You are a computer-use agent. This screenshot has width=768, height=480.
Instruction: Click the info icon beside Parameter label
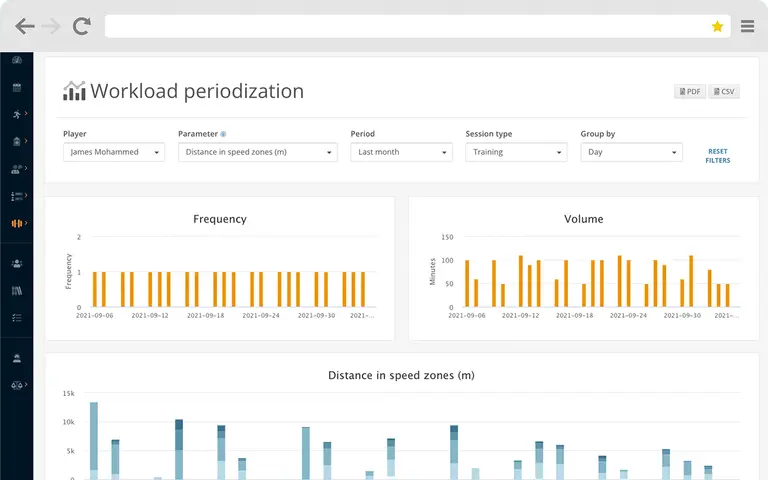click(x=223, y=134)
